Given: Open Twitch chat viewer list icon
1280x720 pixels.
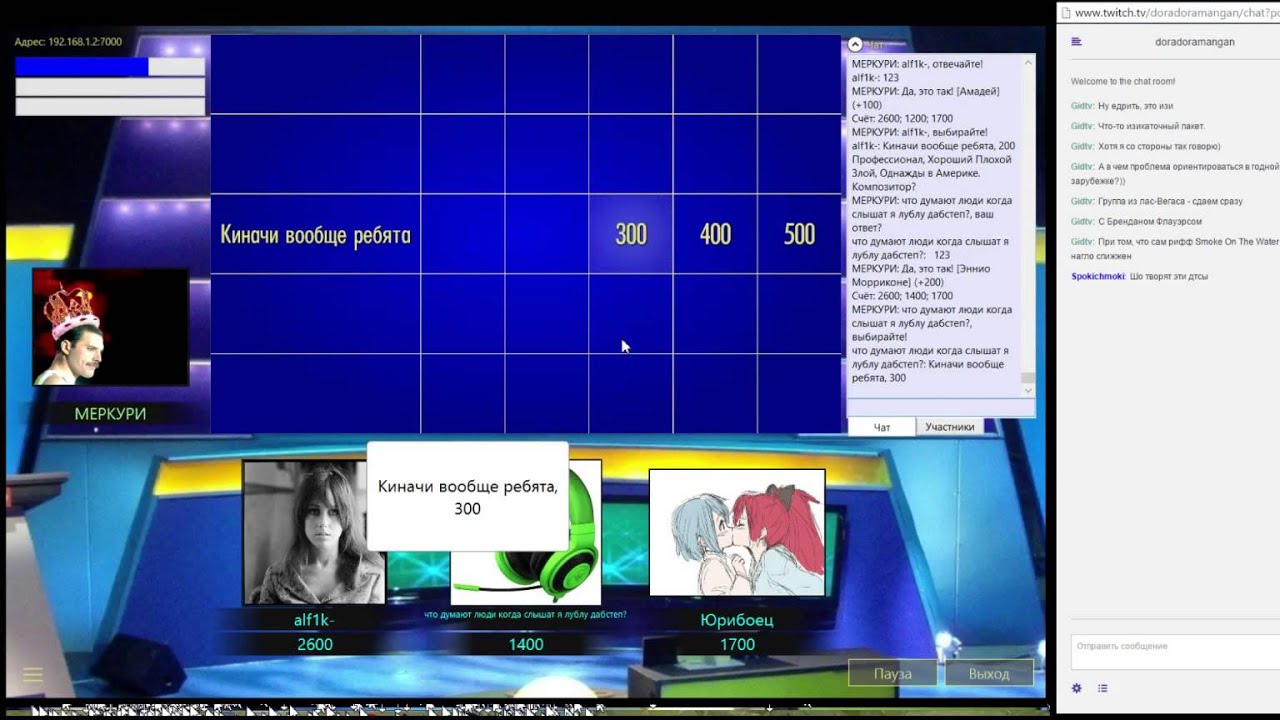Looking at the screenshot, I should (x=1103, y=688).
